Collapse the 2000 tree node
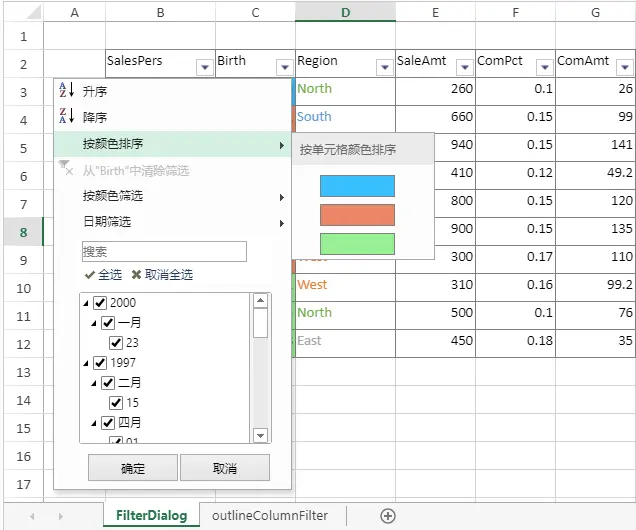Viewport: 636px width, 530px height. [x=86, y=303]
